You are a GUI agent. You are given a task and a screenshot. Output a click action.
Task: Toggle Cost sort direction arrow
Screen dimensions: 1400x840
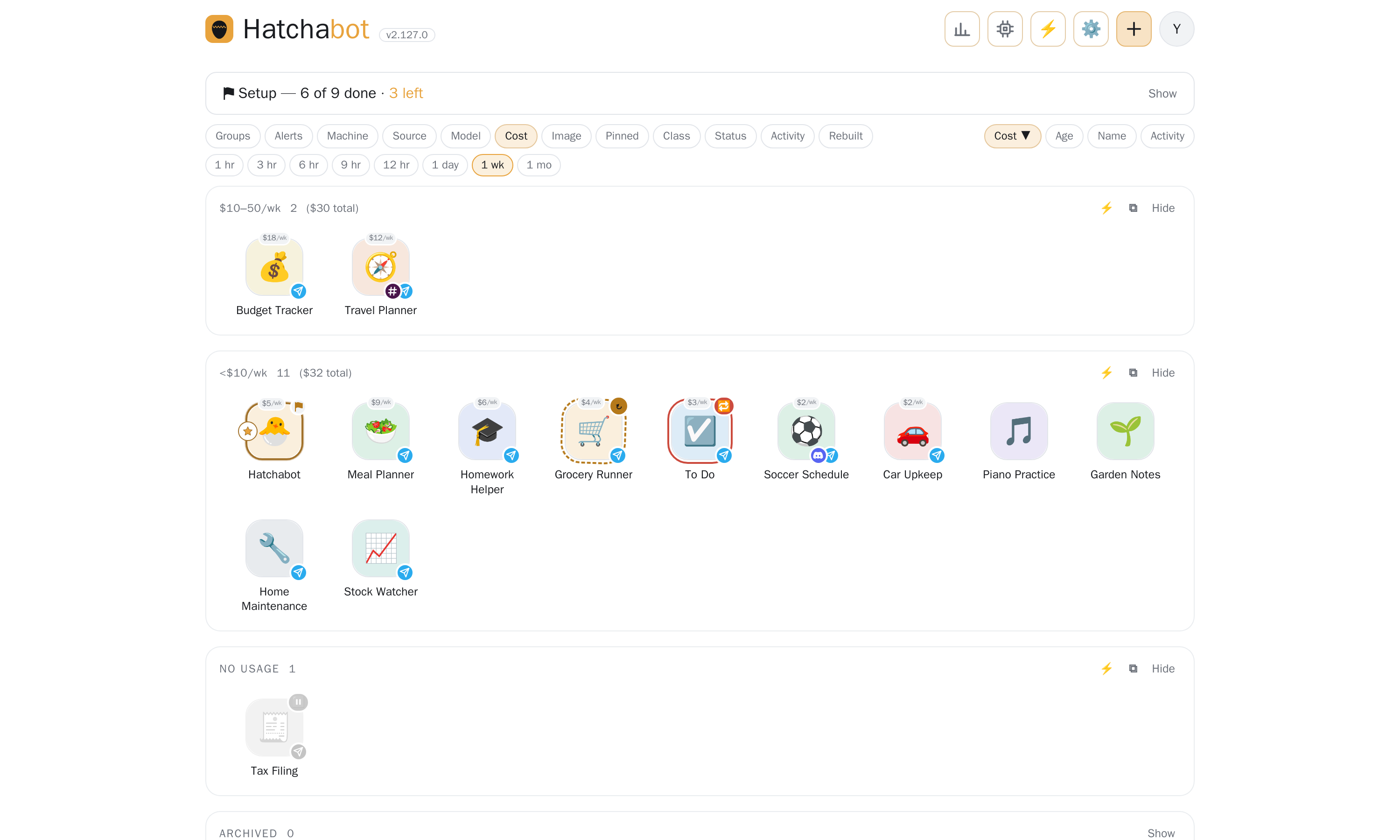pyautogui.click(x=1025, y=135)
